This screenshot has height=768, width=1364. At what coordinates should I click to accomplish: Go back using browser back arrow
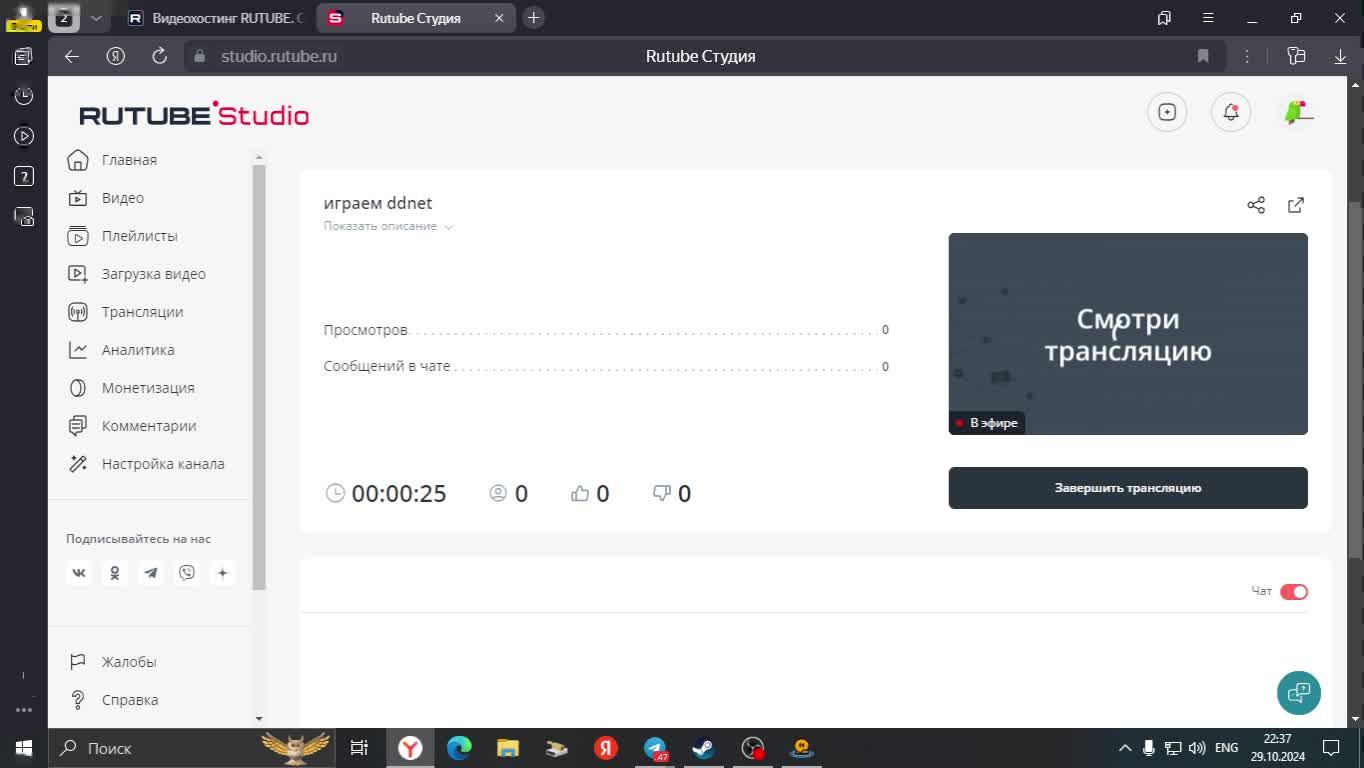[x=72, y=56]
